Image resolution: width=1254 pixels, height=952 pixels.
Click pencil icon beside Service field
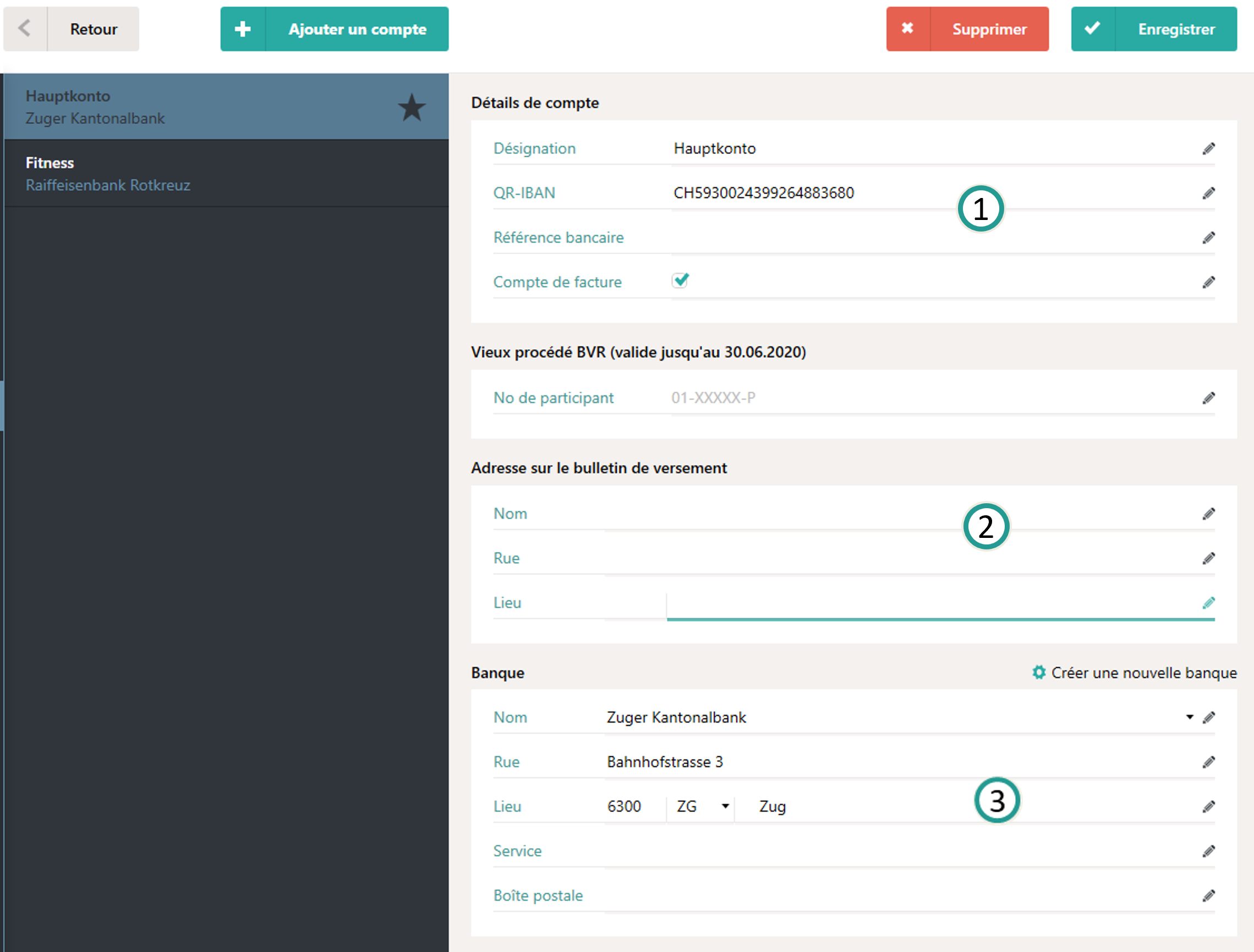(x=1208, y=851)
